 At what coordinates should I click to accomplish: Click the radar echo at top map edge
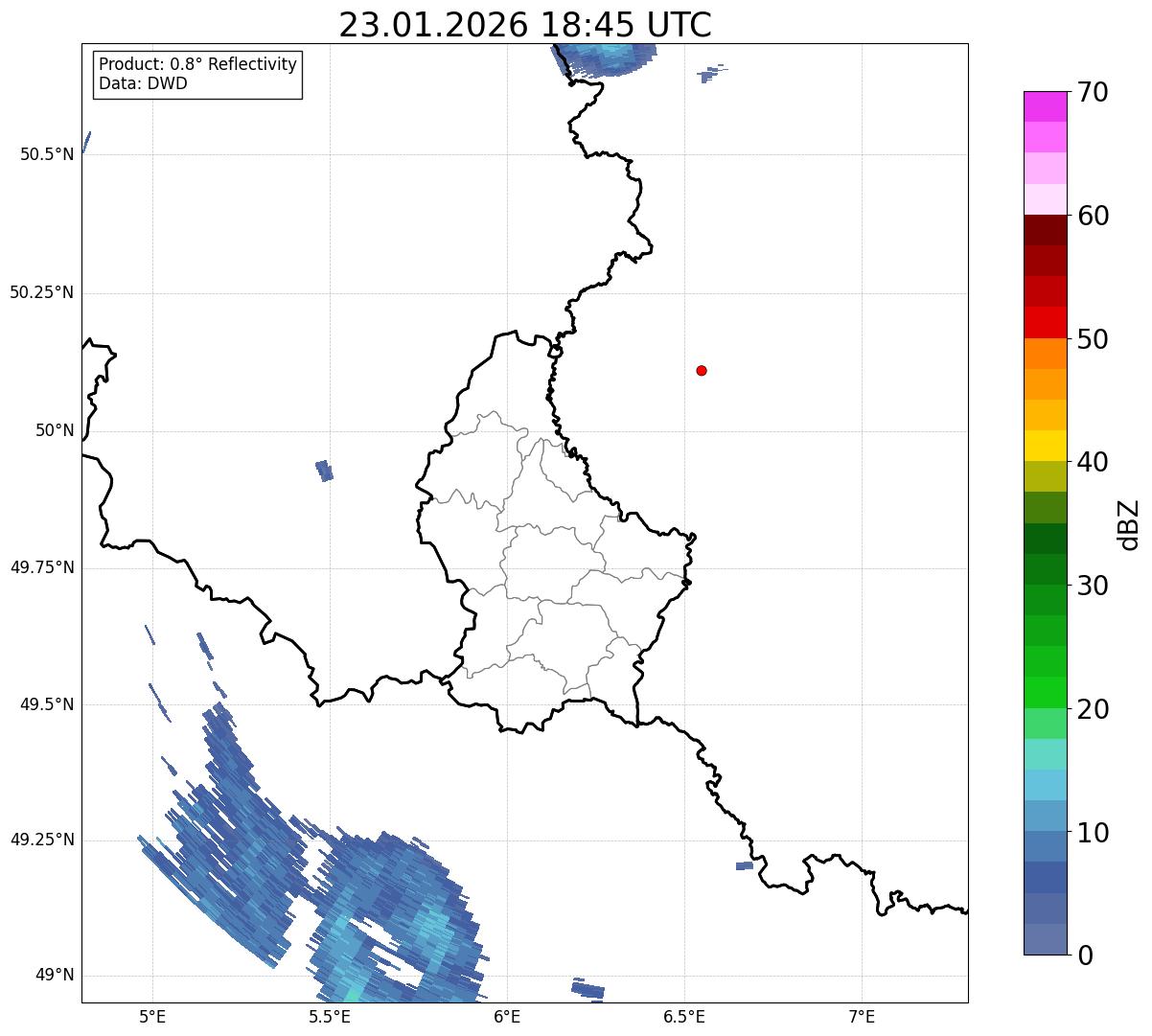point(604,58)
